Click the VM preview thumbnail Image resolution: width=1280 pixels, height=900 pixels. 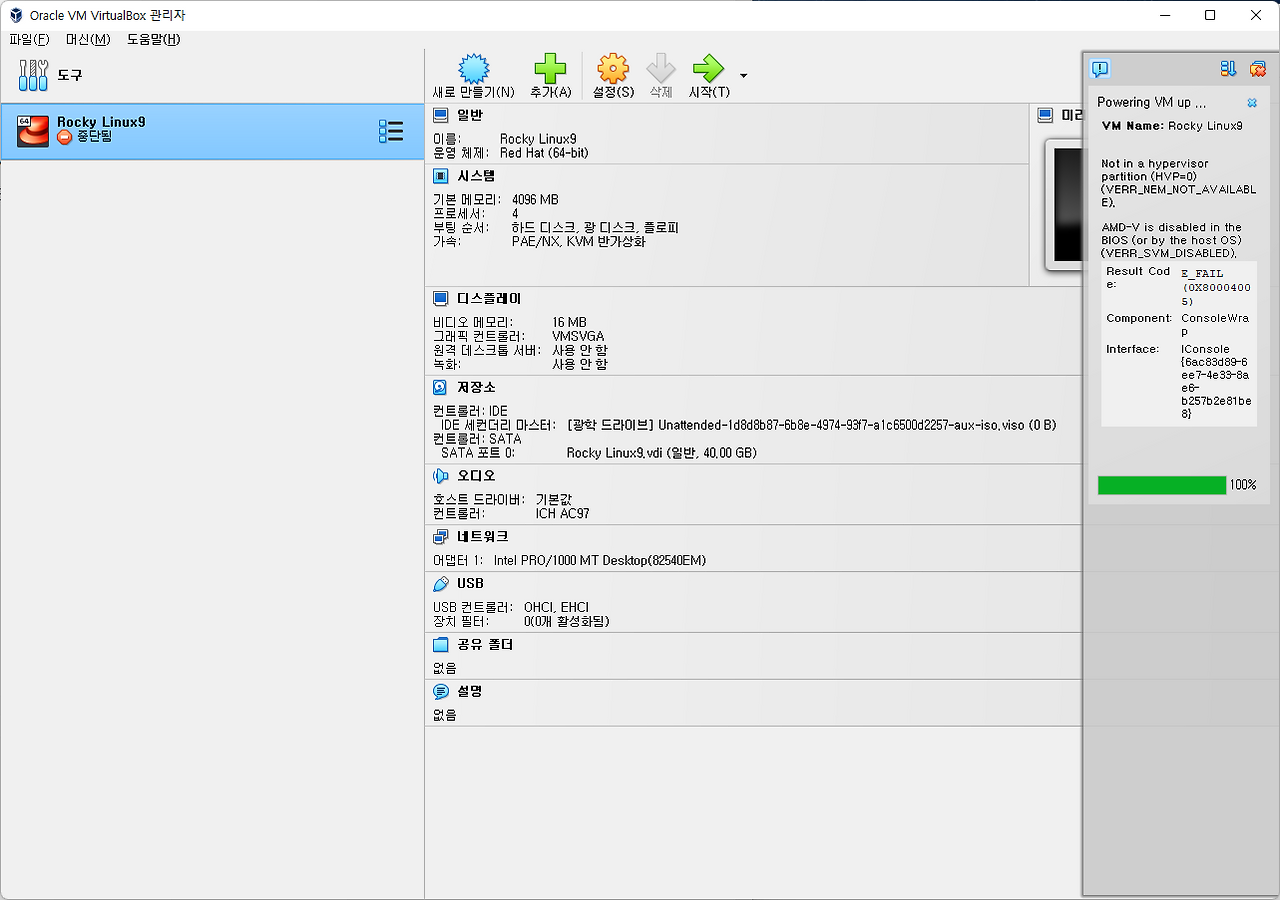tap(1063, 205)
